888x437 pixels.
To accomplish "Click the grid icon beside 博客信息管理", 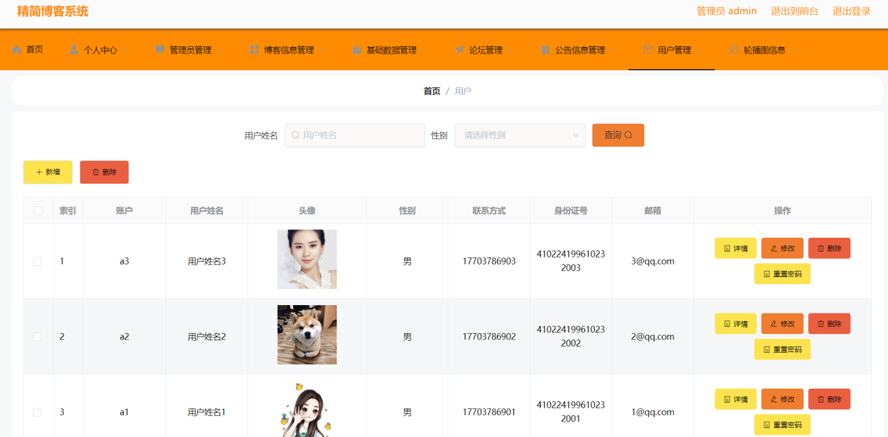I will (x=254, y=50).
